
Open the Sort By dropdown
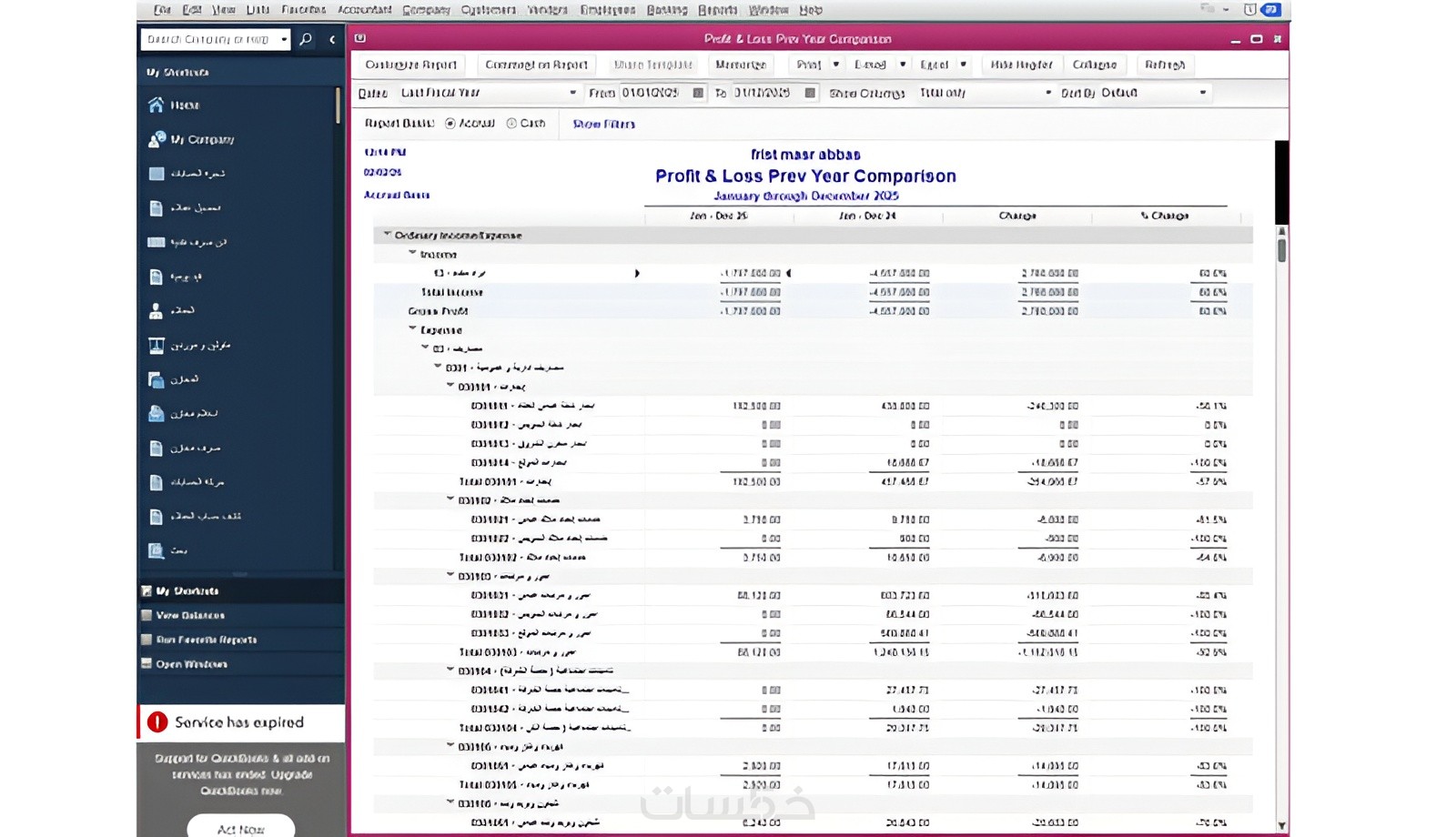click(x=1203, y=93)
